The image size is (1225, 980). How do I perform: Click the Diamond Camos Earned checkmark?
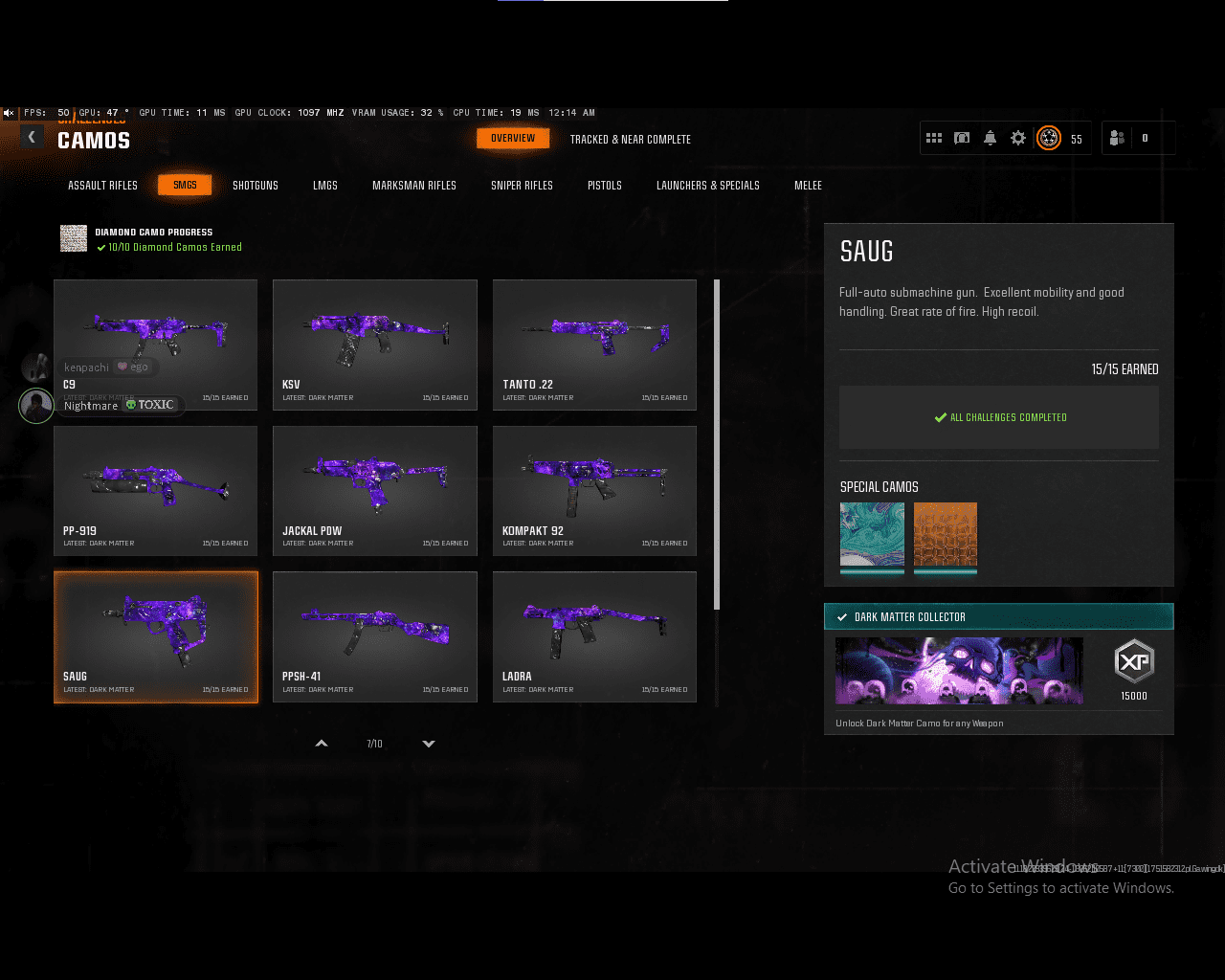(x=101, y=247)
